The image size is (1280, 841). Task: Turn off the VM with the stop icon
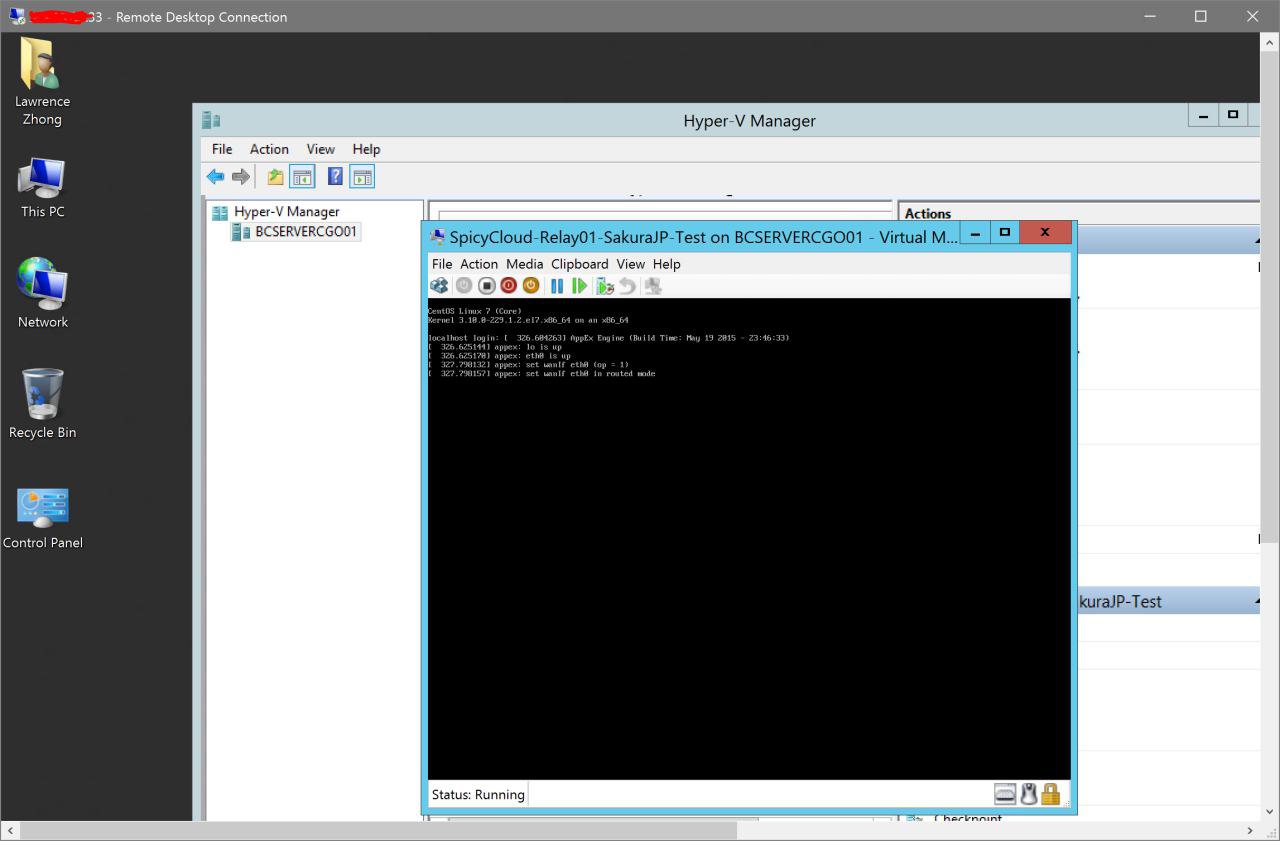pos(486,286)
